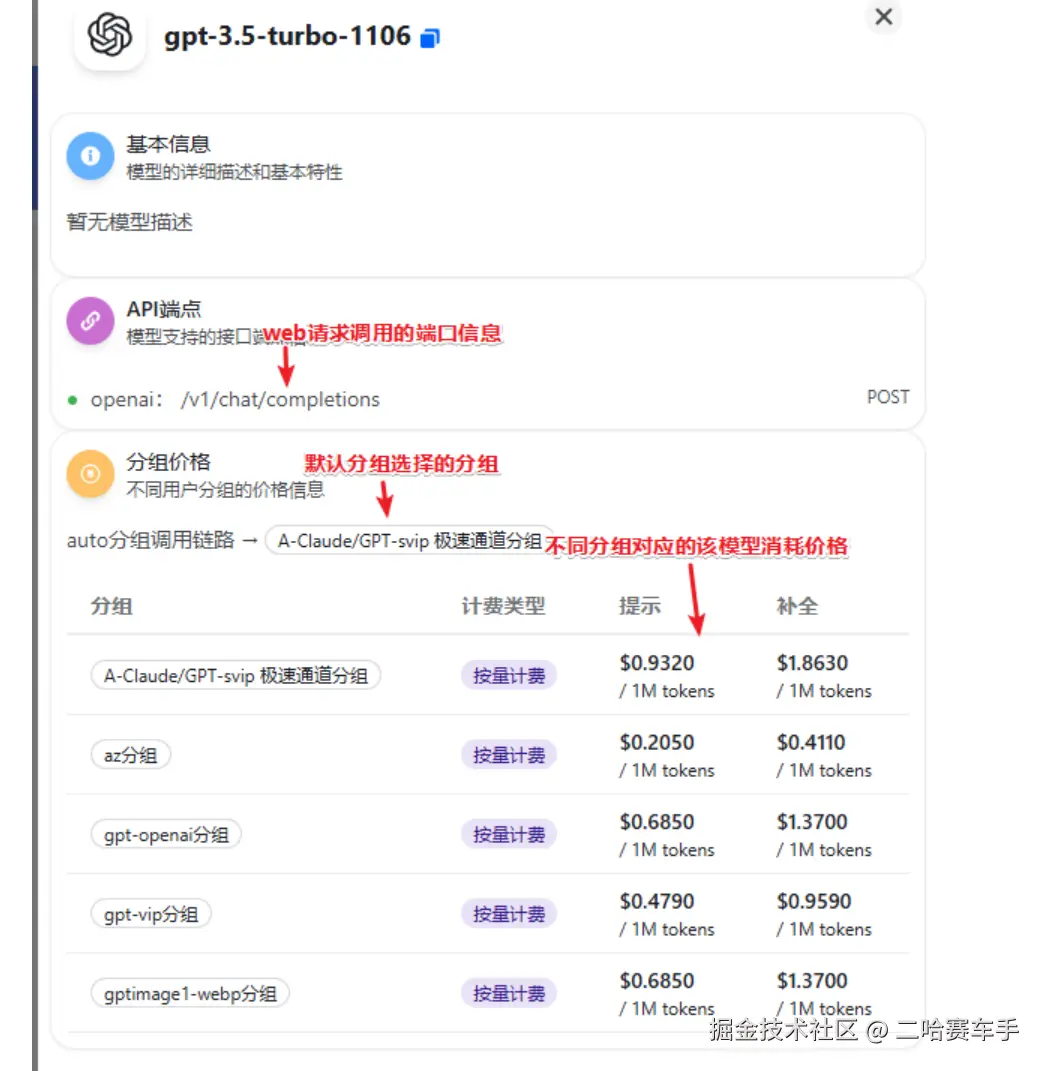Click $1.3700 price in gpt-openai分组 row
The height and width of the screenshot is (1071, 1047).
[811, 822]
